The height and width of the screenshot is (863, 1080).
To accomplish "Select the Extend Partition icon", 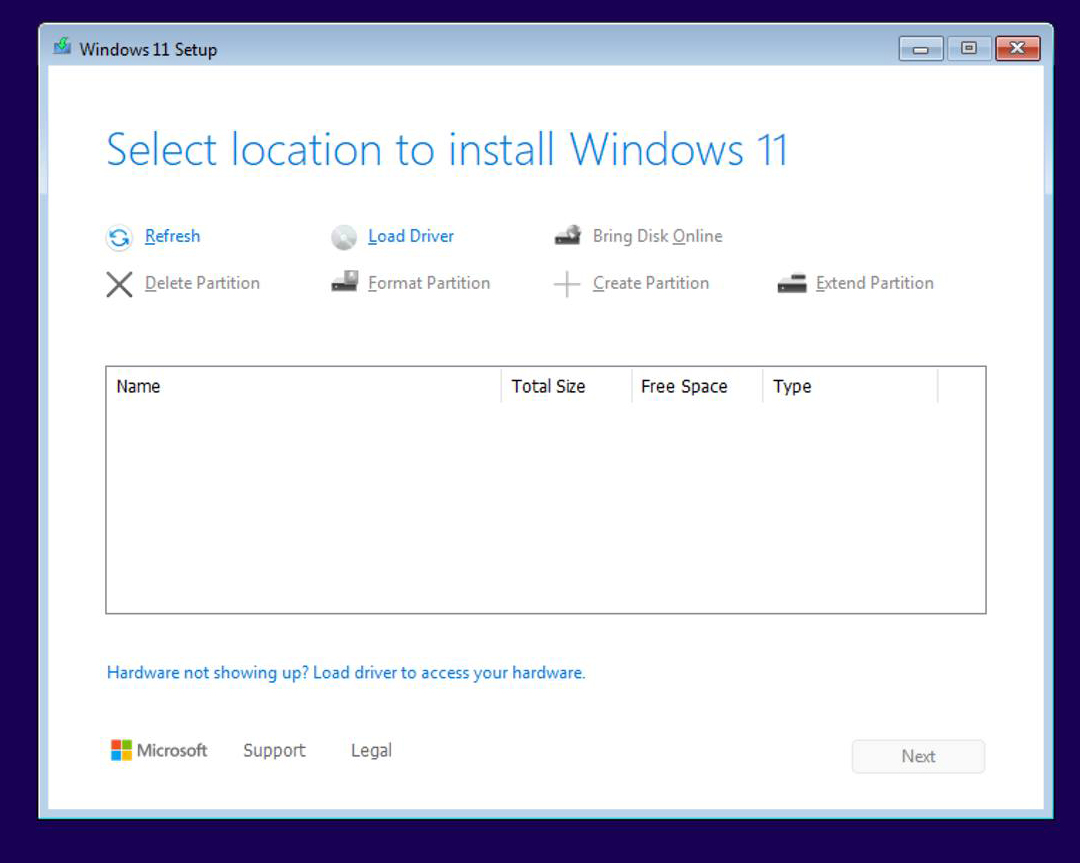I will pyautogui.click(x=790, y=283).
